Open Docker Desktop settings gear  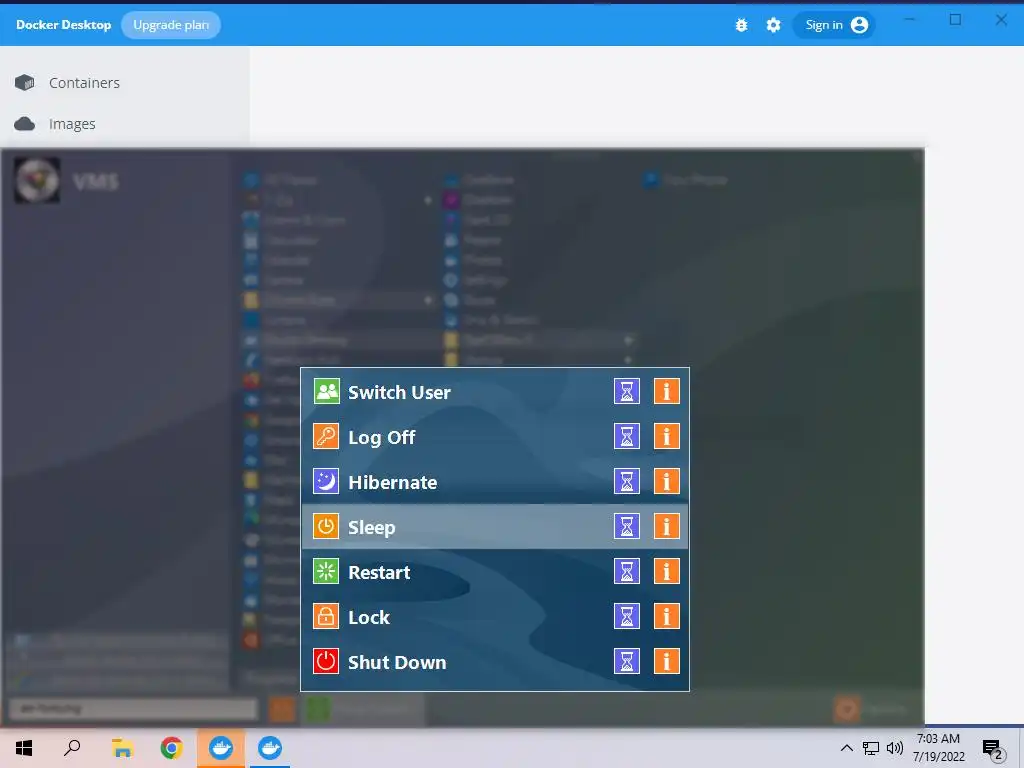[x=773, y=25]
